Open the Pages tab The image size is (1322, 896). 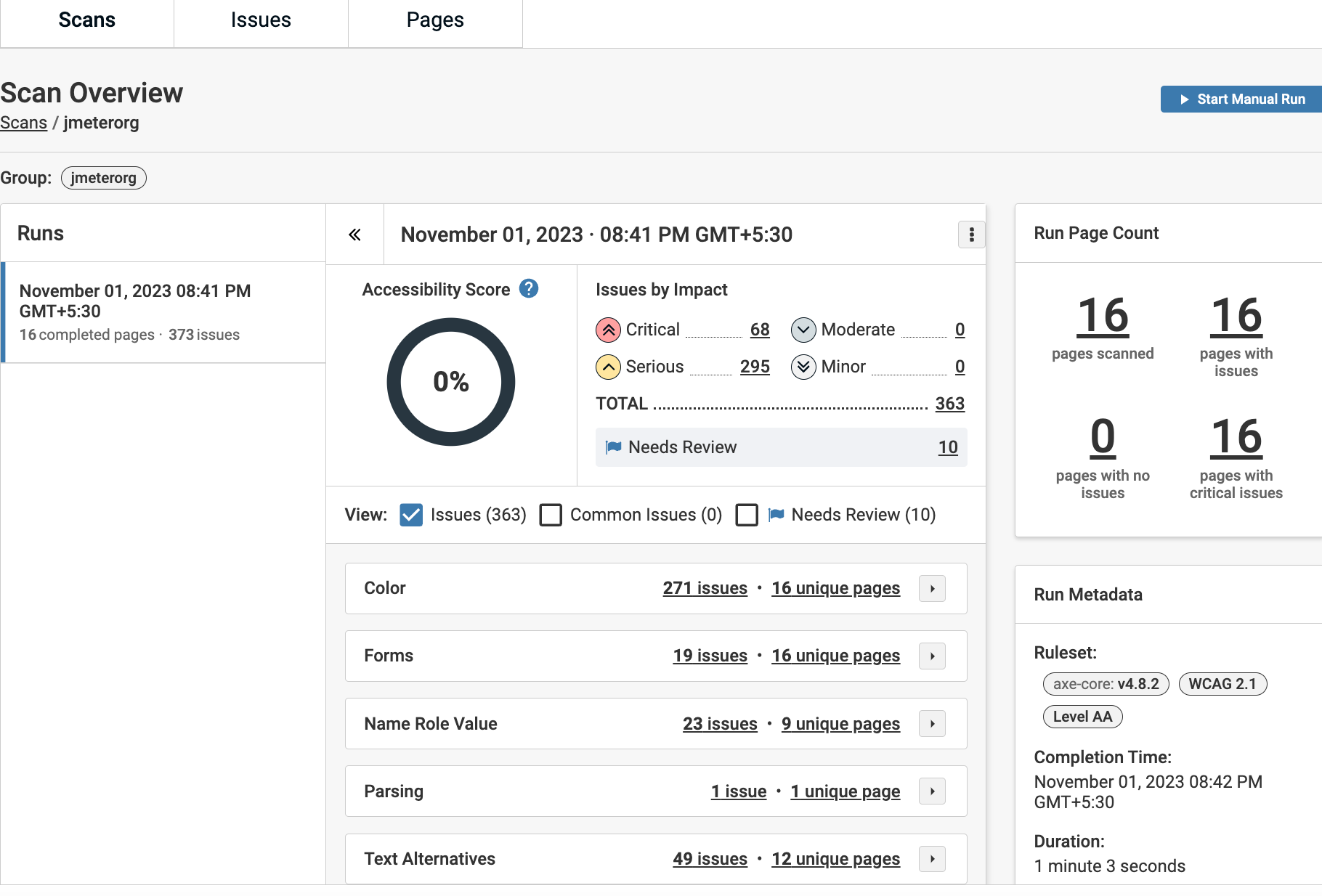point(435,20)
